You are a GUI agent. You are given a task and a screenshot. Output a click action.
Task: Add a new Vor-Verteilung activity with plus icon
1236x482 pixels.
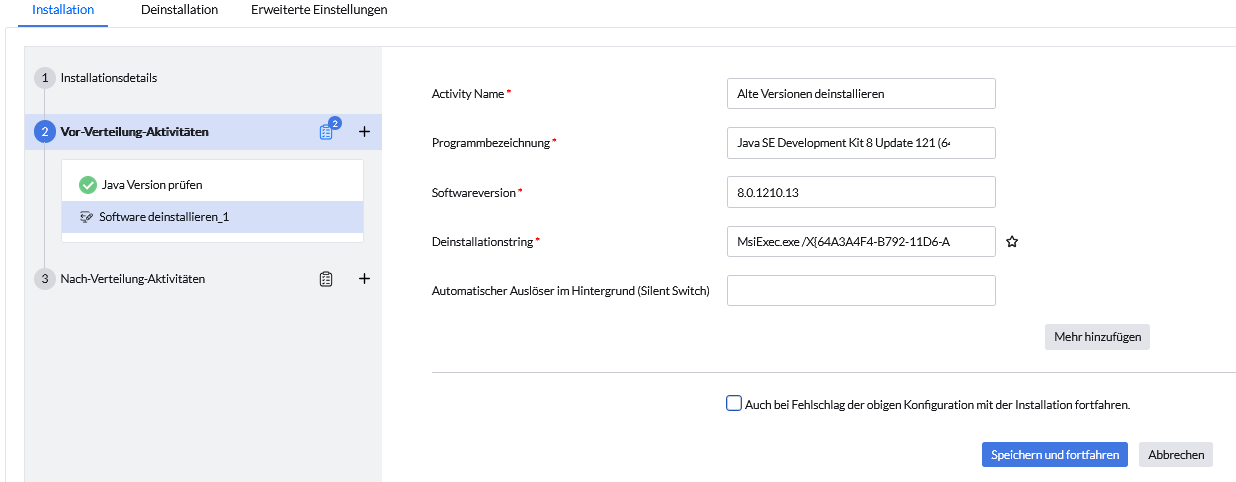(x=364, y=131)
